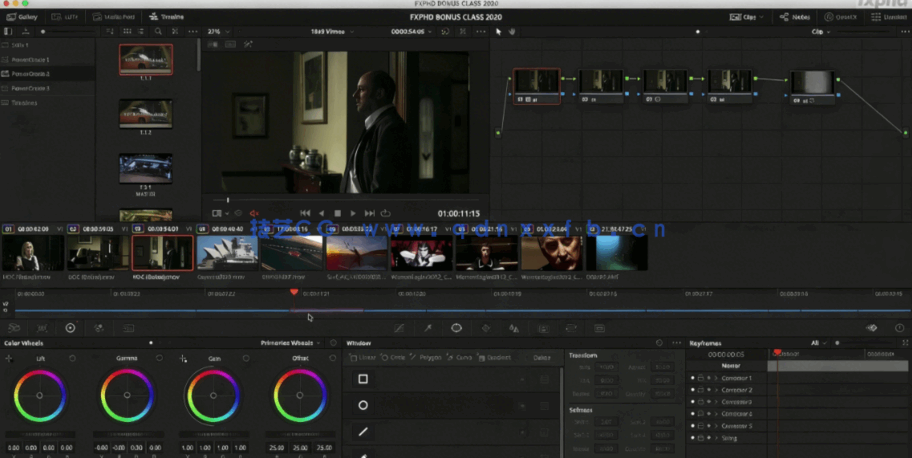Select the fifth node in graph
912x458 pixels.
point(813,88)
